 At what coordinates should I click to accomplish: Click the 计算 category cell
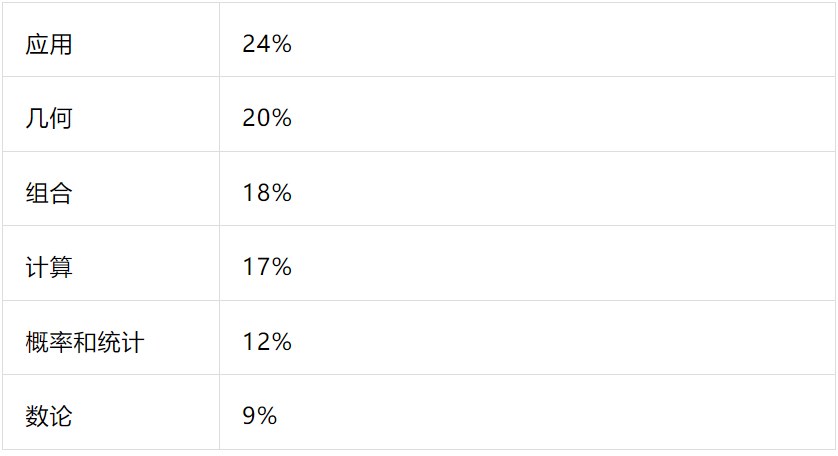click(49, 268)
